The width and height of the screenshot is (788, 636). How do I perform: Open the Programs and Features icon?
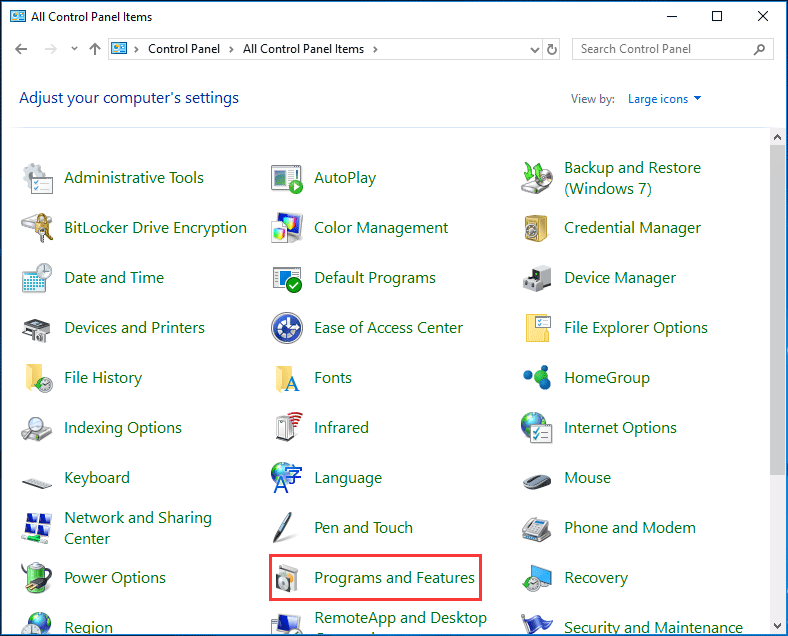point(287,578)
